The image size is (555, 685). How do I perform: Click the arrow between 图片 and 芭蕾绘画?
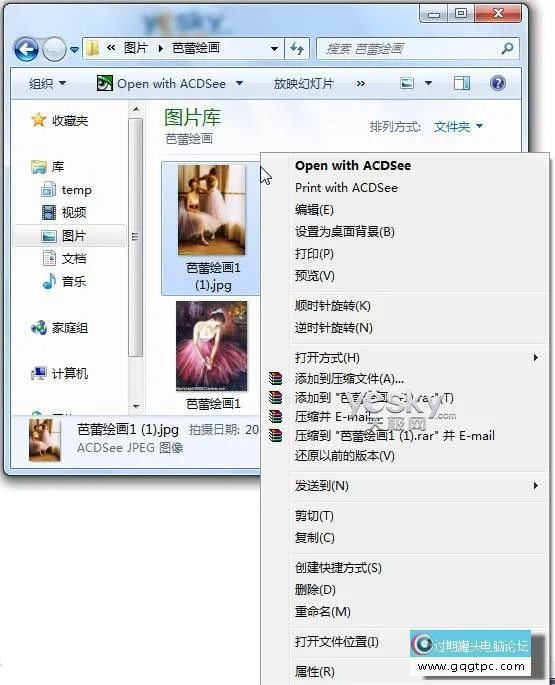tap(161, 48)
